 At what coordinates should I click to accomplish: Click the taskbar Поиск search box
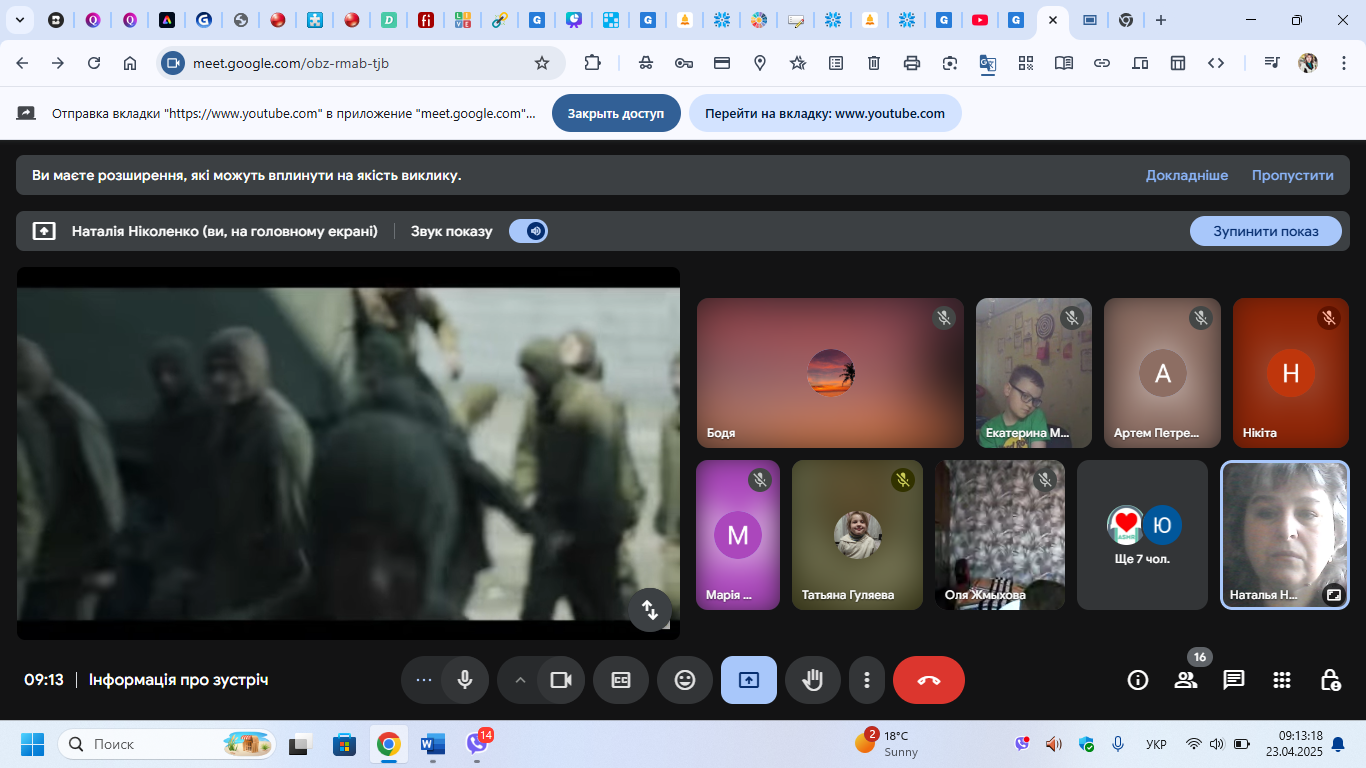click(x=166, y=744)
